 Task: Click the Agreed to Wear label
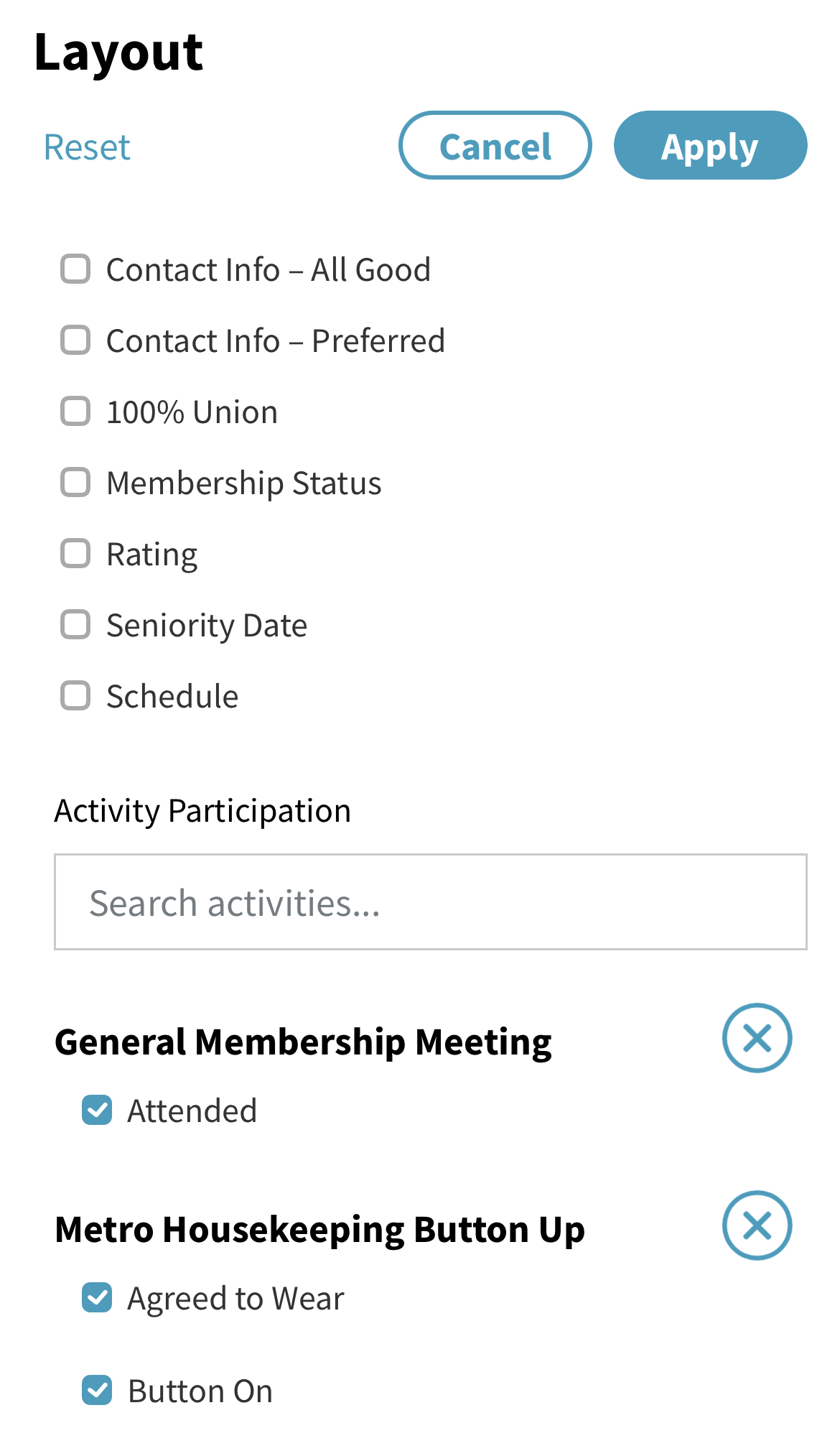pos(235,1299)
